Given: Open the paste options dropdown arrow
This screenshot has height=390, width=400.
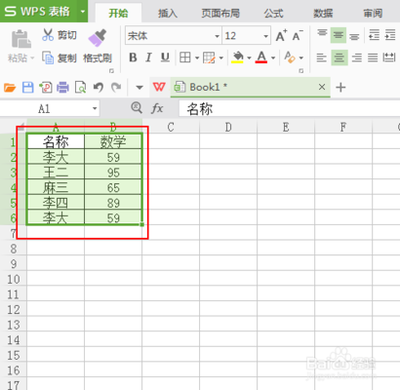Looking at the screenshot, I should [32, 58].
